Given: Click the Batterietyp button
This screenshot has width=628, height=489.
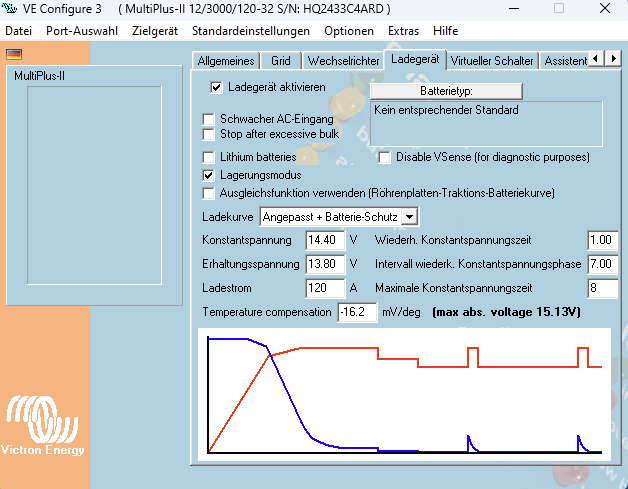Looking at the screenshot, I should coord(446,91).
